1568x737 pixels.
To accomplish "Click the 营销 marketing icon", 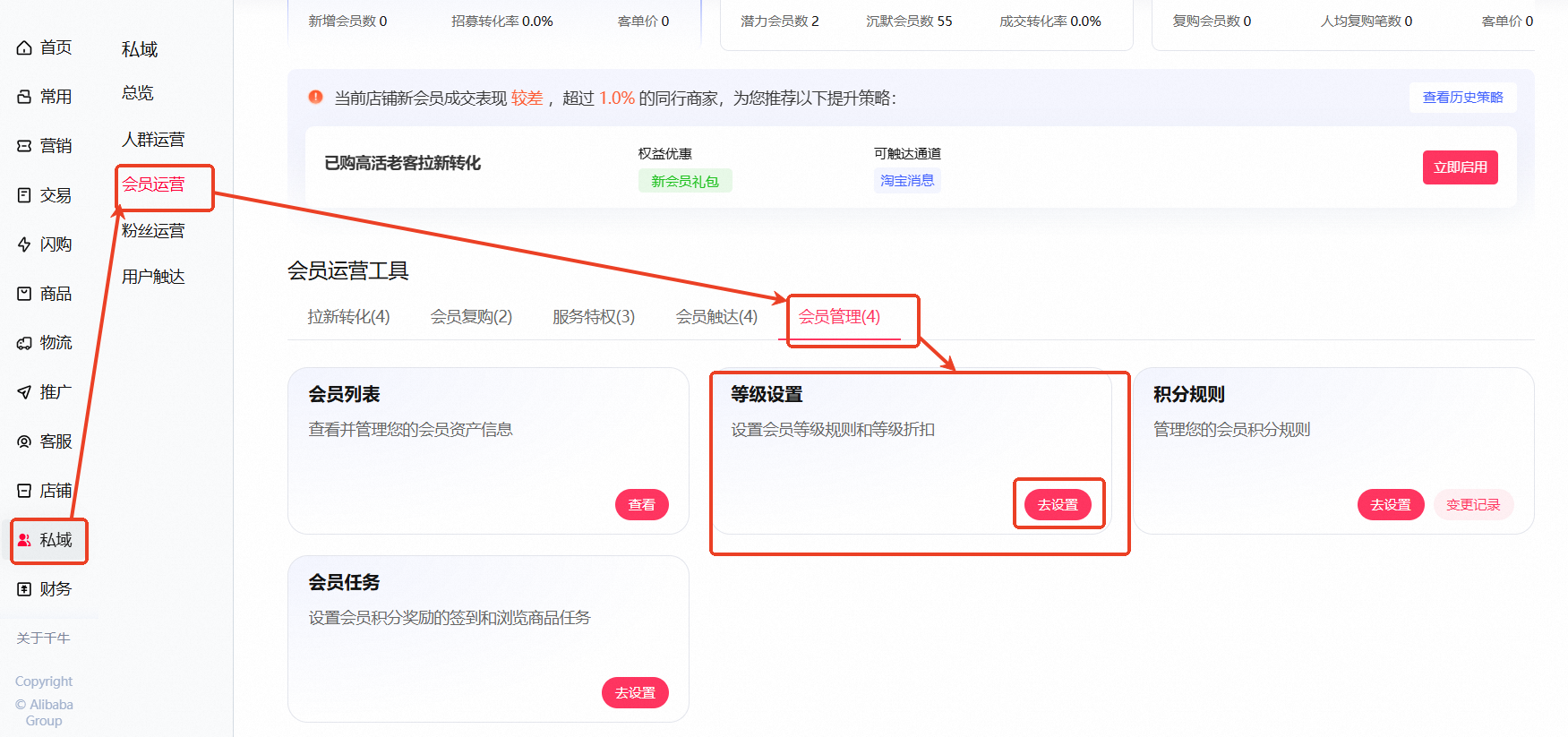I will [24, 146].
